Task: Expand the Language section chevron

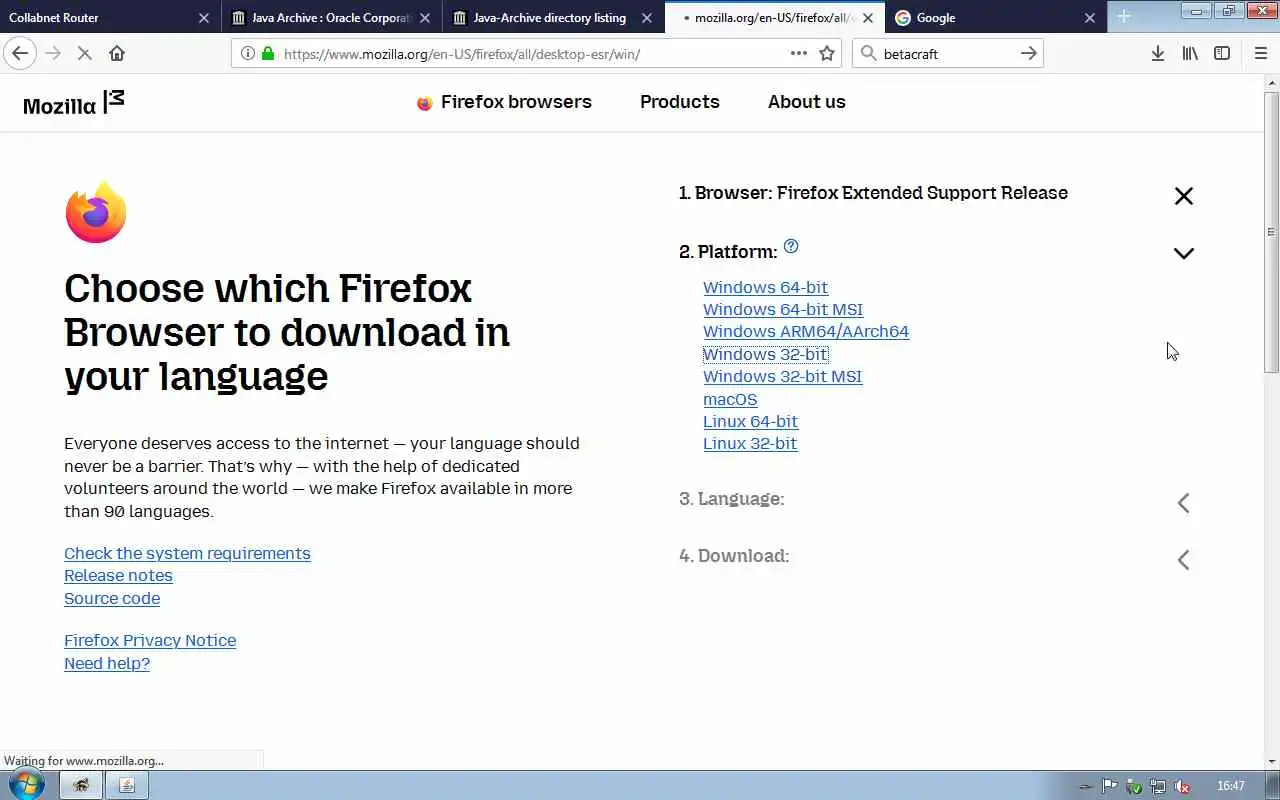Action: coord(1184,502)
